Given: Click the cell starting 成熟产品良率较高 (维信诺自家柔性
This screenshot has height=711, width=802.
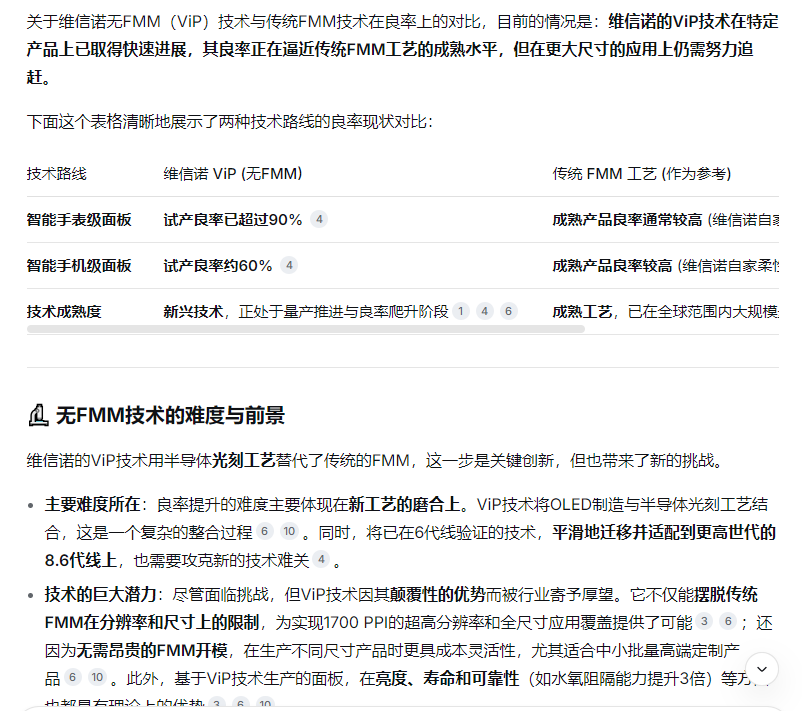Looking at the screenshot, I should 665,266.
